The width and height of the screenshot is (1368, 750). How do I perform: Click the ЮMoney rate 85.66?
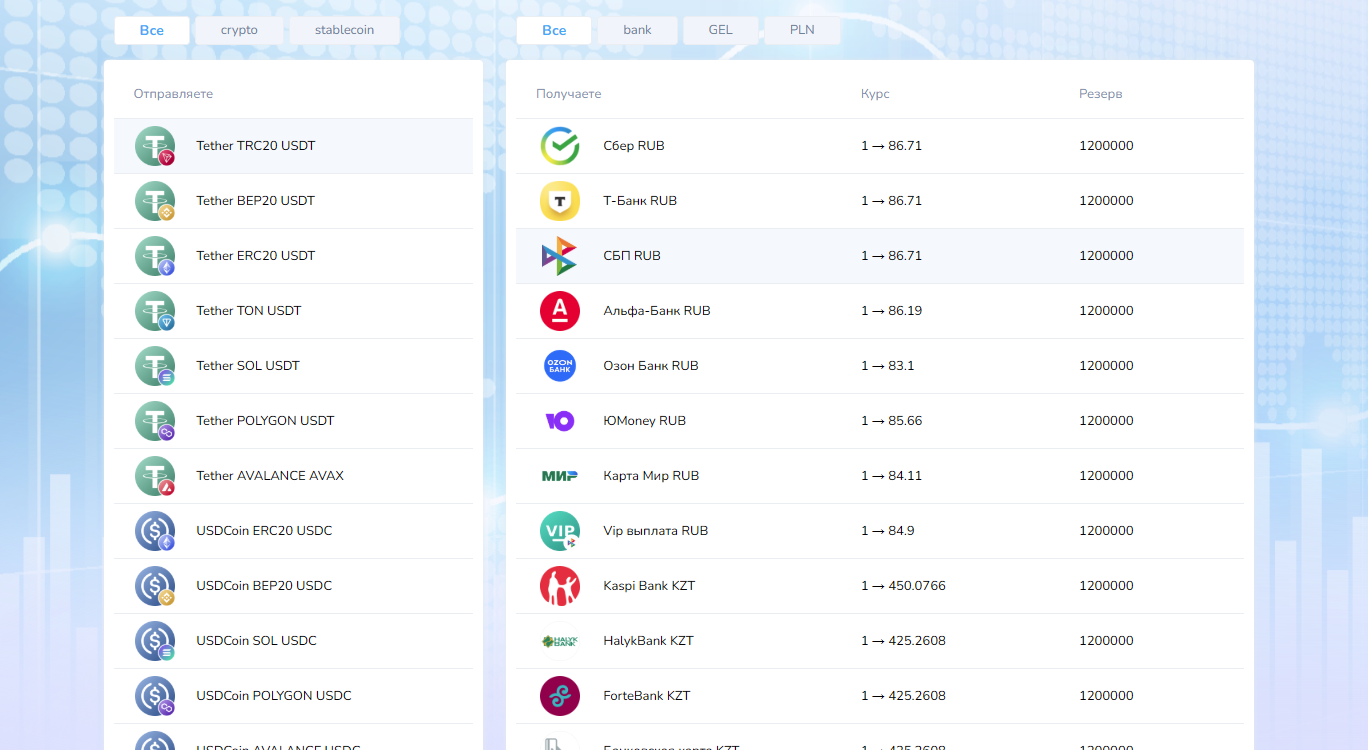pos(891,421)
